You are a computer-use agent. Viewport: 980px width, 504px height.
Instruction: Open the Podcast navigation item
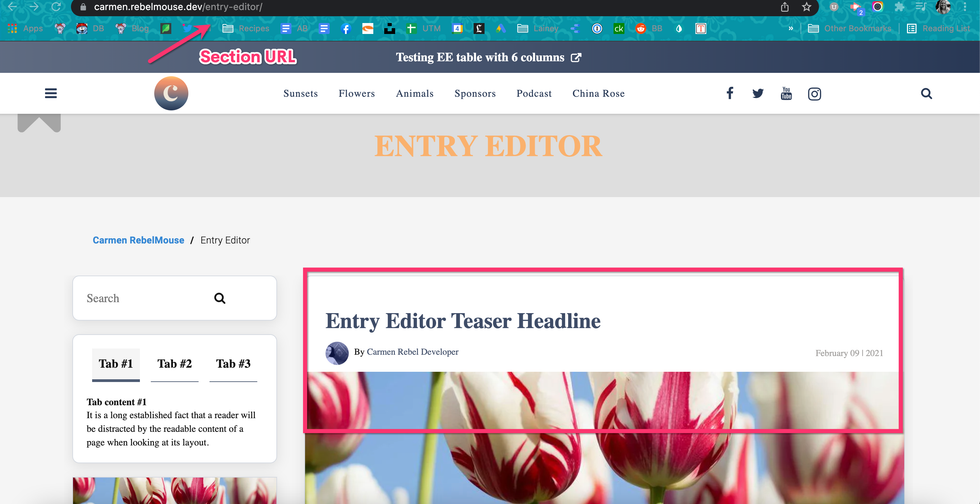[534, 94]
